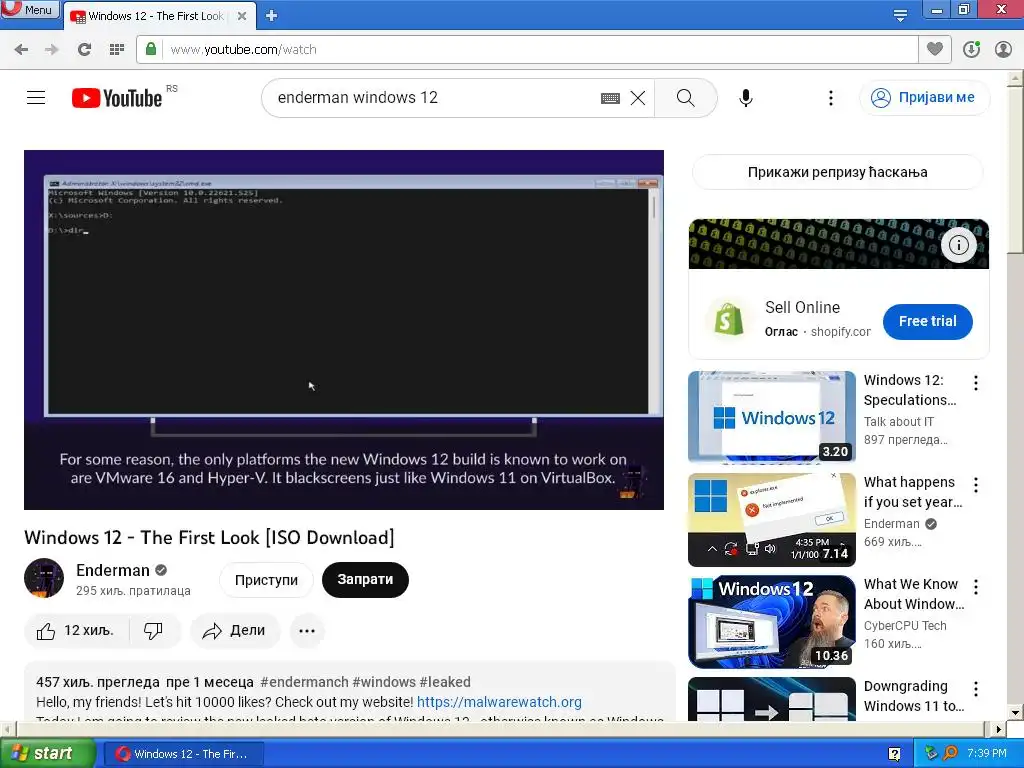Open the malwarewatch.org link
Viewport: 1024px width, 768px height.
[x=499, y=702]
